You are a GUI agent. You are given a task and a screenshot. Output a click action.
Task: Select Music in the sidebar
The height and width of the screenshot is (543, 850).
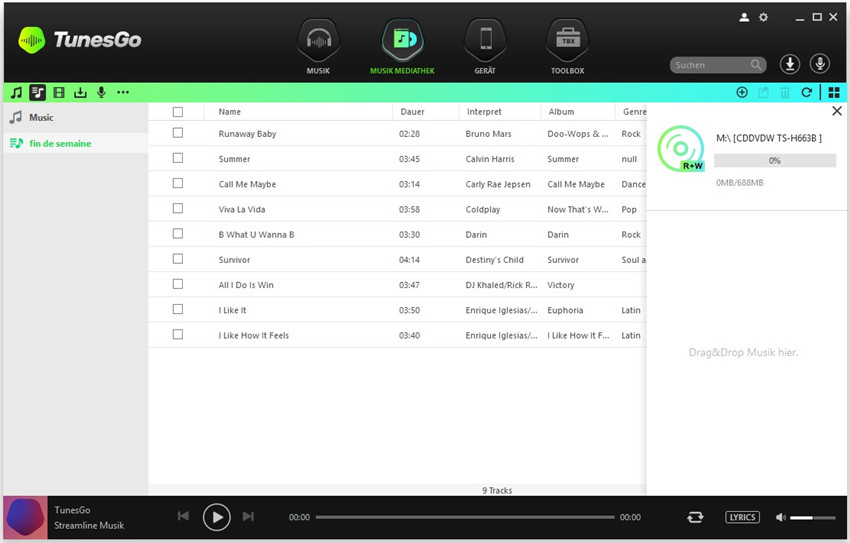75,118
